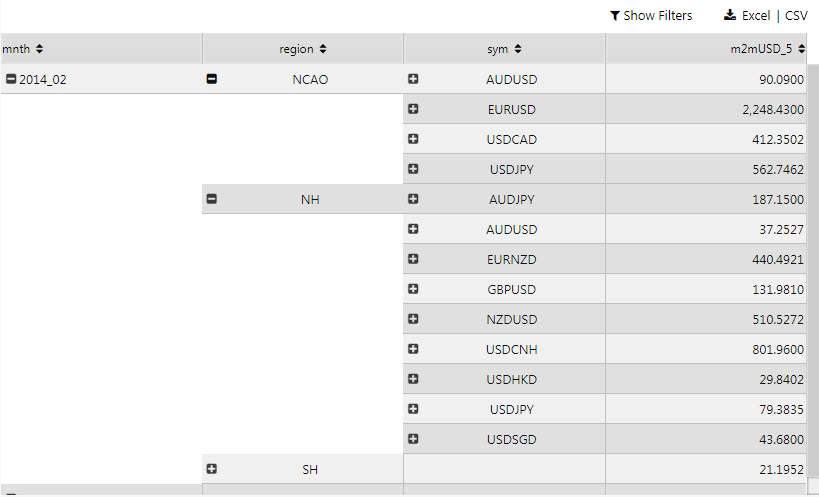Sort by the mnth column arrows
This screenshot has width=819, height=497.
[39, 49]
